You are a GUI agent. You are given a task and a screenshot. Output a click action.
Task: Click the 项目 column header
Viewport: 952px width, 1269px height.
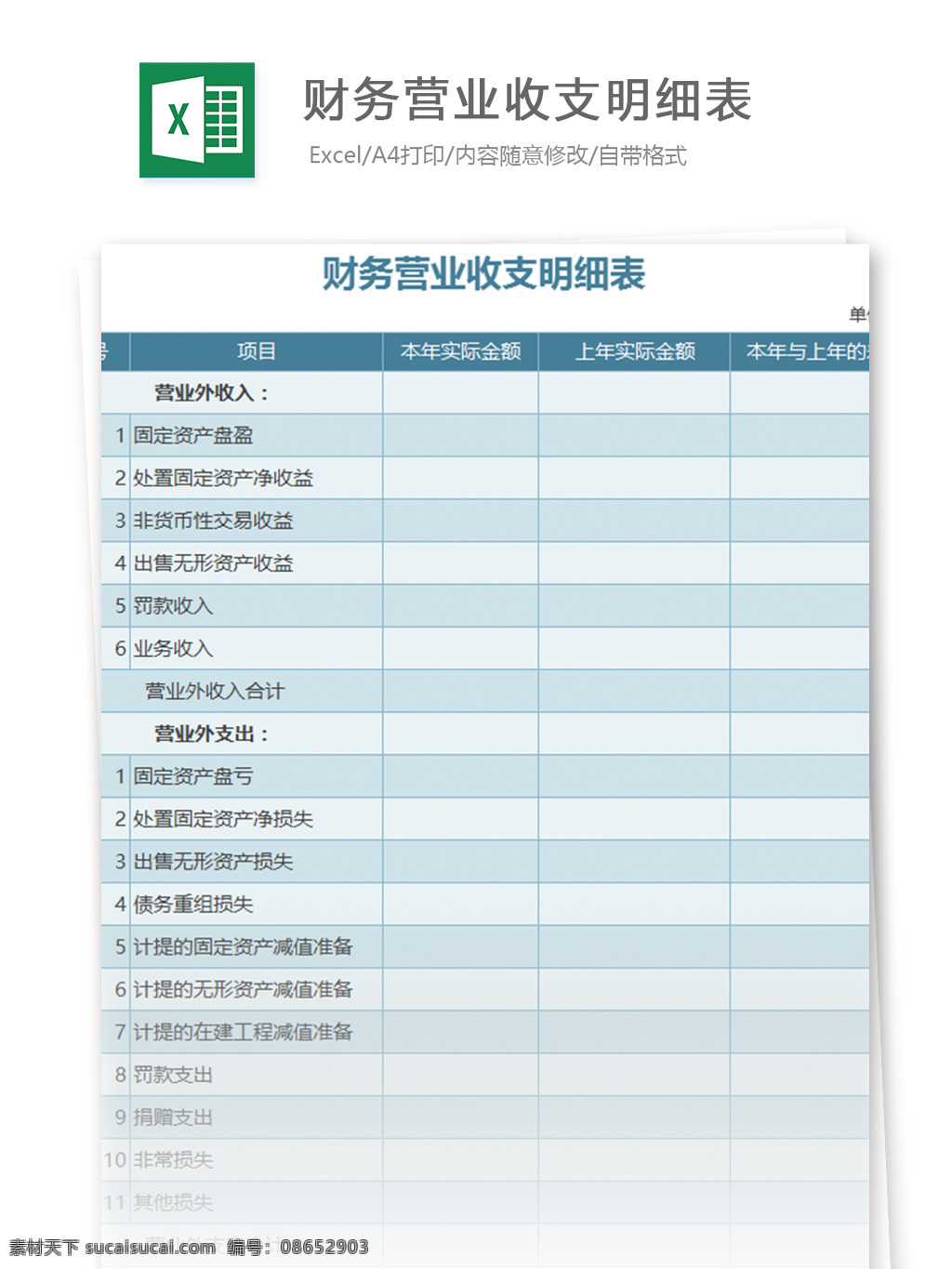[256, 351]
